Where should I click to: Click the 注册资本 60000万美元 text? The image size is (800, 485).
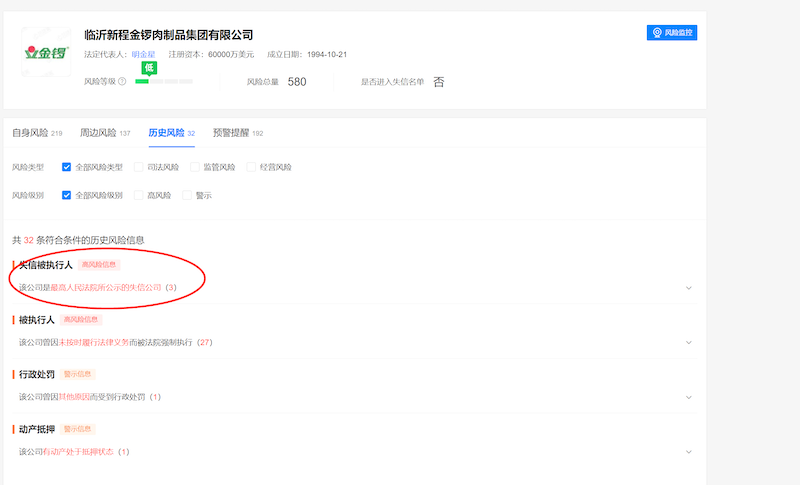pos(211,54)
